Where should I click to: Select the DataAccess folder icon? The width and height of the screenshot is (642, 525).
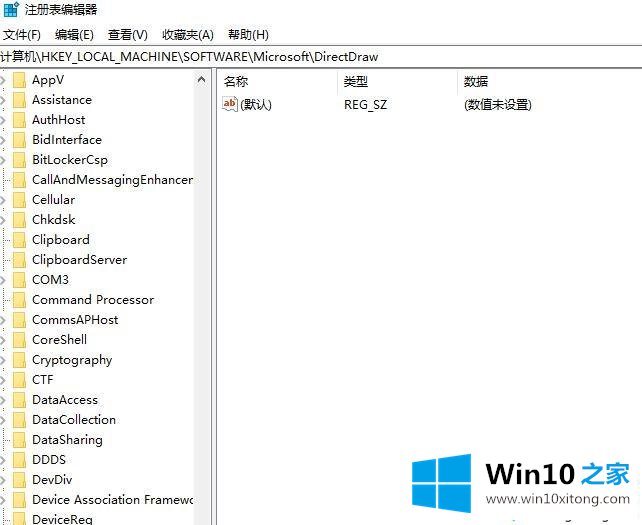(19, 400)
